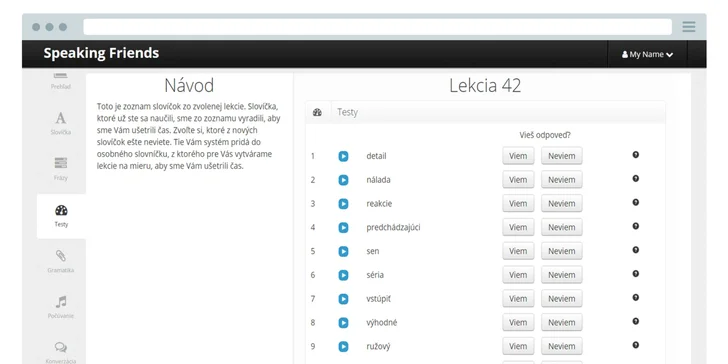
Task: Open the Gramatika sidebar section
Action: (x=61, y=261)
